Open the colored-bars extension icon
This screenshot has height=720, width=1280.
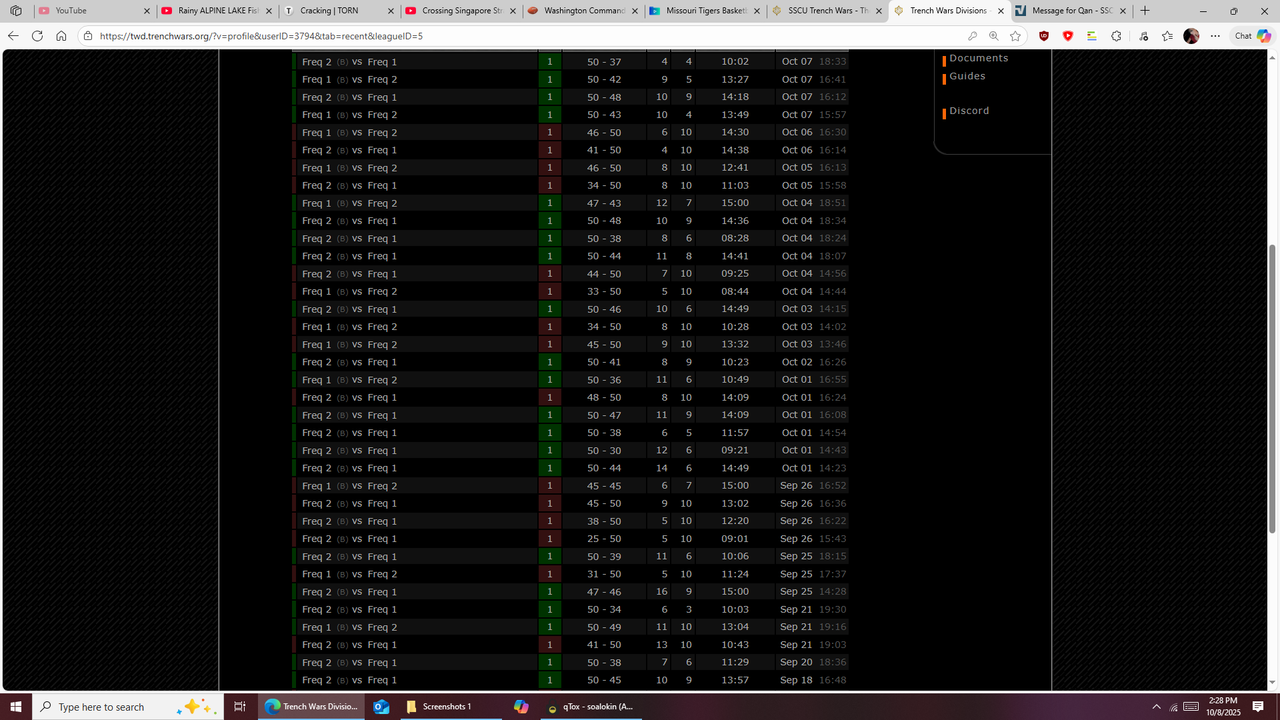pos(1092,35)
